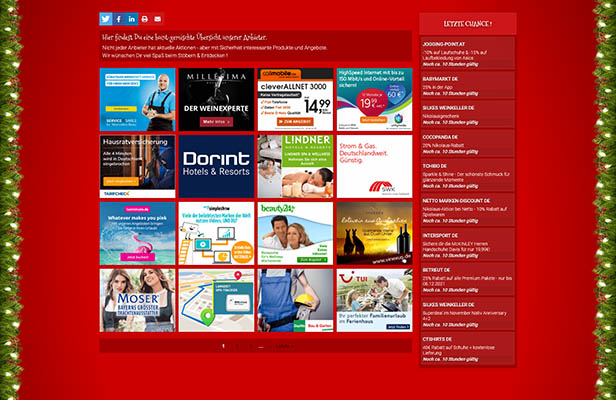Click the Facebook share icon

pos(118,19)
